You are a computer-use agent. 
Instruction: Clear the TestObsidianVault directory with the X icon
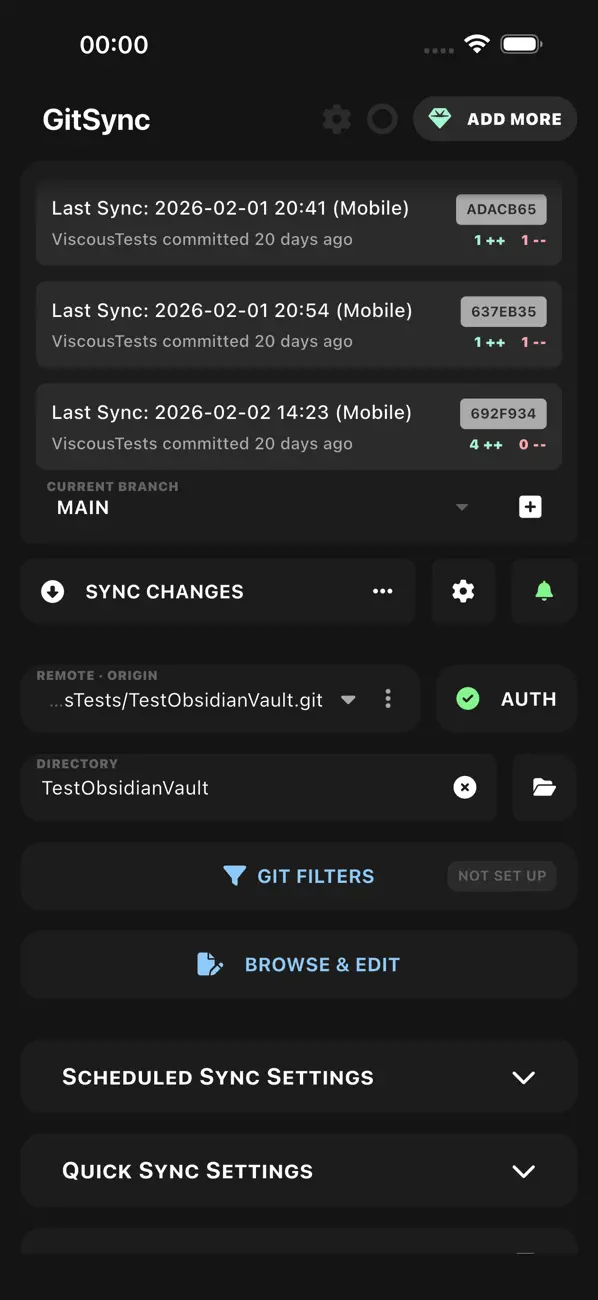(465, 787)
